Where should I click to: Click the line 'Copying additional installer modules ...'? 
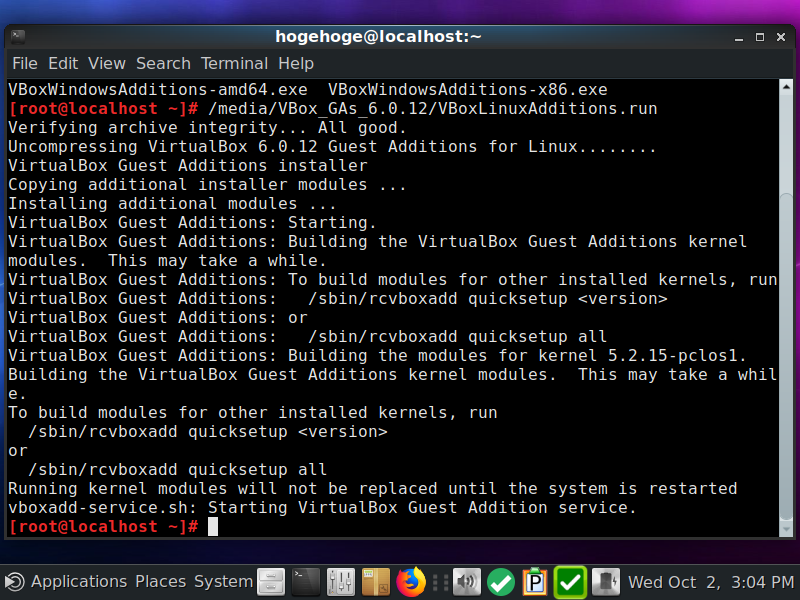coord(207,185)
